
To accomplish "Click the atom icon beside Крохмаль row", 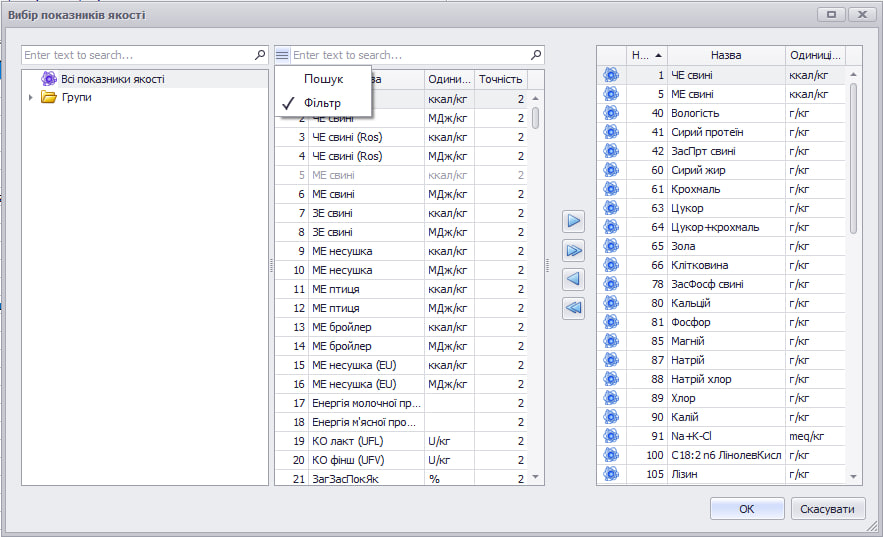I will click(611, 189).
